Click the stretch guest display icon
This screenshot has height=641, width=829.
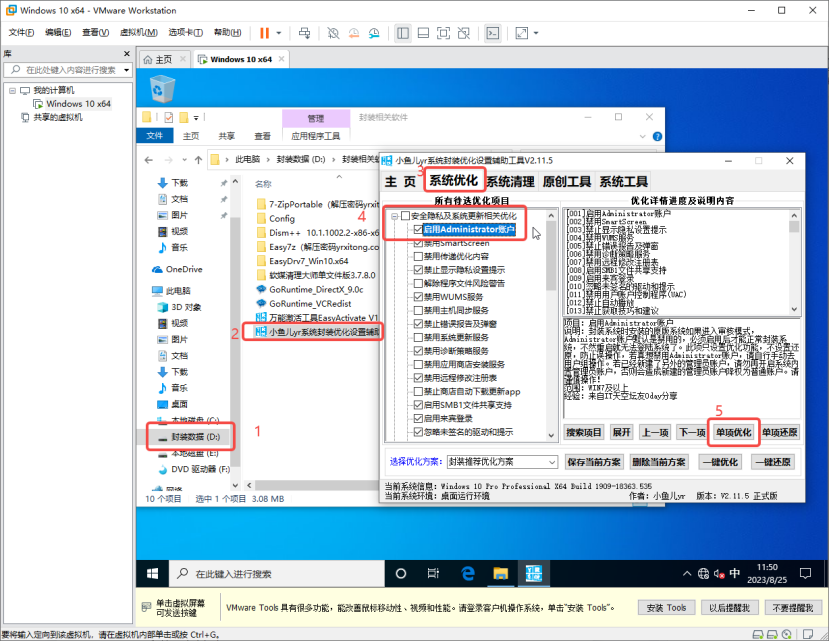click(522, 33)
